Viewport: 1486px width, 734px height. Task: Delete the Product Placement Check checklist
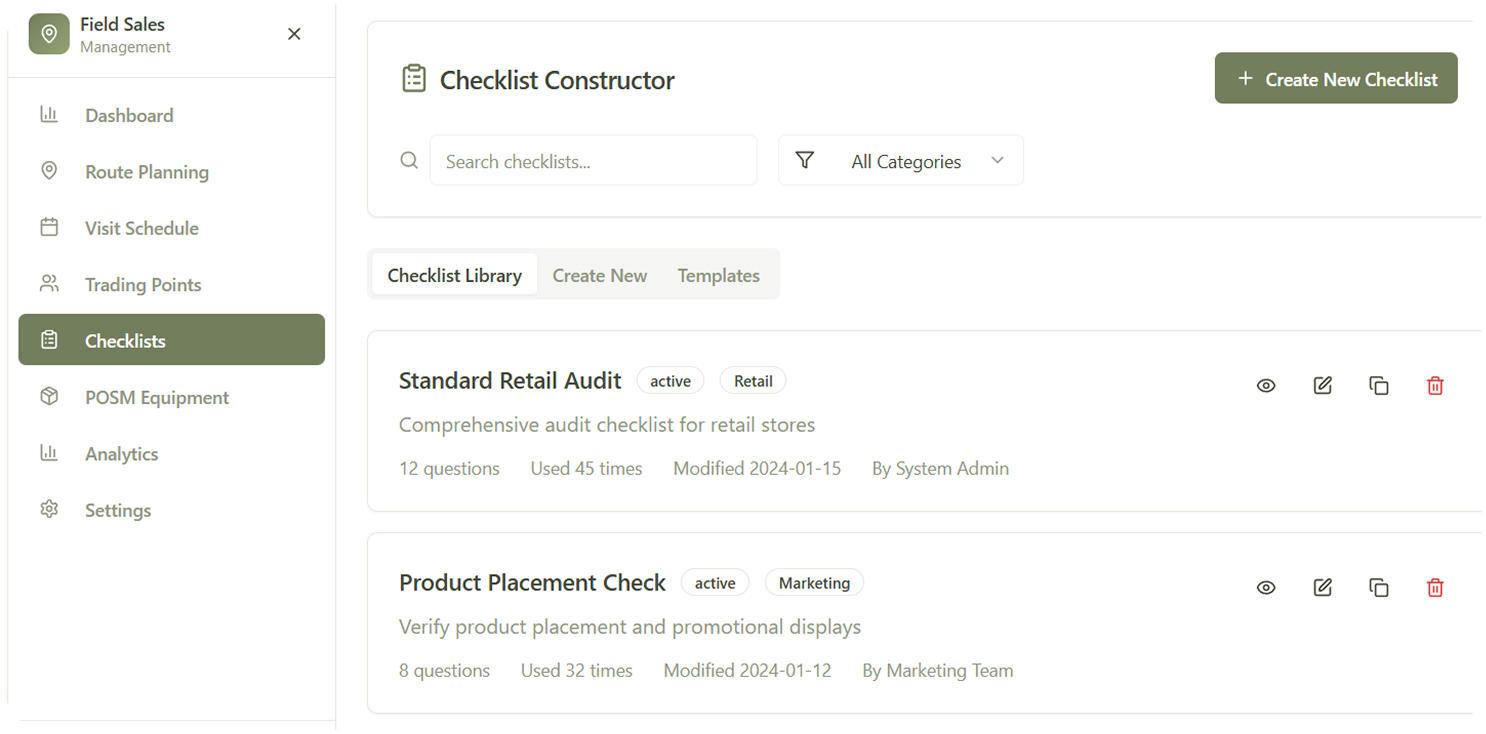1435,587
